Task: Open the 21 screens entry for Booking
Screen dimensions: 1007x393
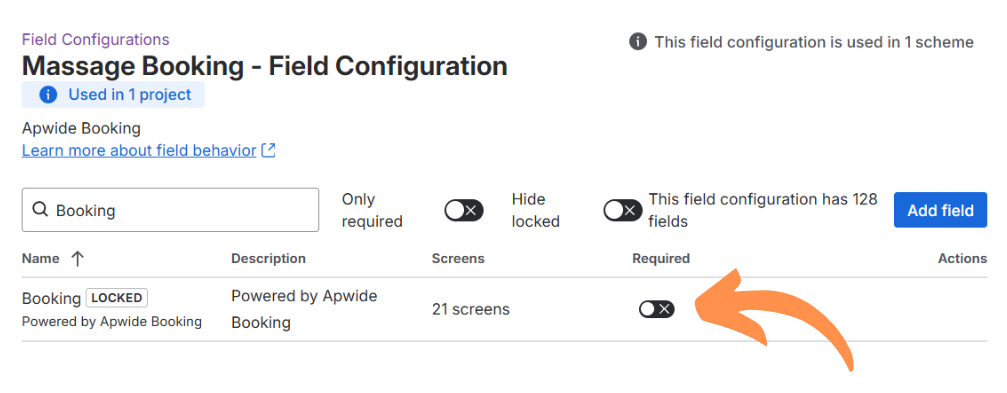Action: pos(471,310)
